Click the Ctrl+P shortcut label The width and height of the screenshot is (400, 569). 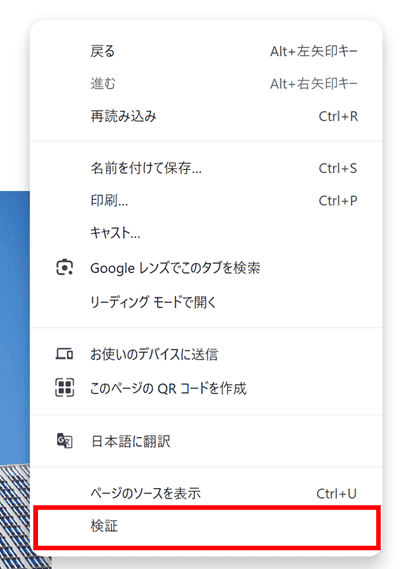click(x=338, y=201)
